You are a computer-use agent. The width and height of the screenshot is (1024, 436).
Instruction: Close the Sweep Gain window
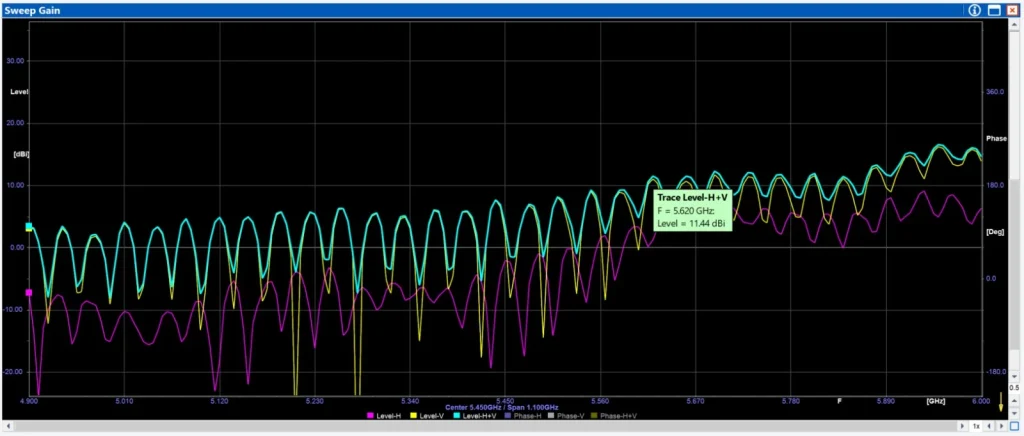pyautogui.click(x=1012, y=10)
